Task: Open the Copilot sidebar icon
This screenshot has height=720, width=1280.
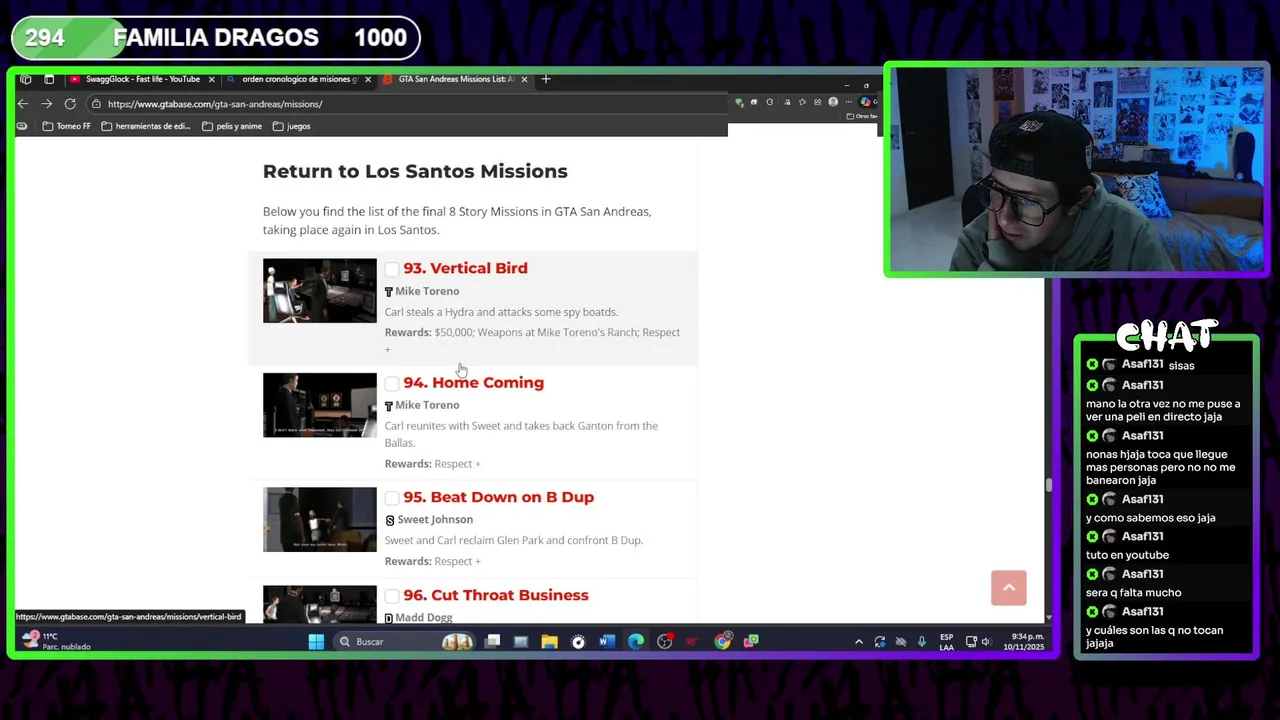Action: [x=866, y=102]
